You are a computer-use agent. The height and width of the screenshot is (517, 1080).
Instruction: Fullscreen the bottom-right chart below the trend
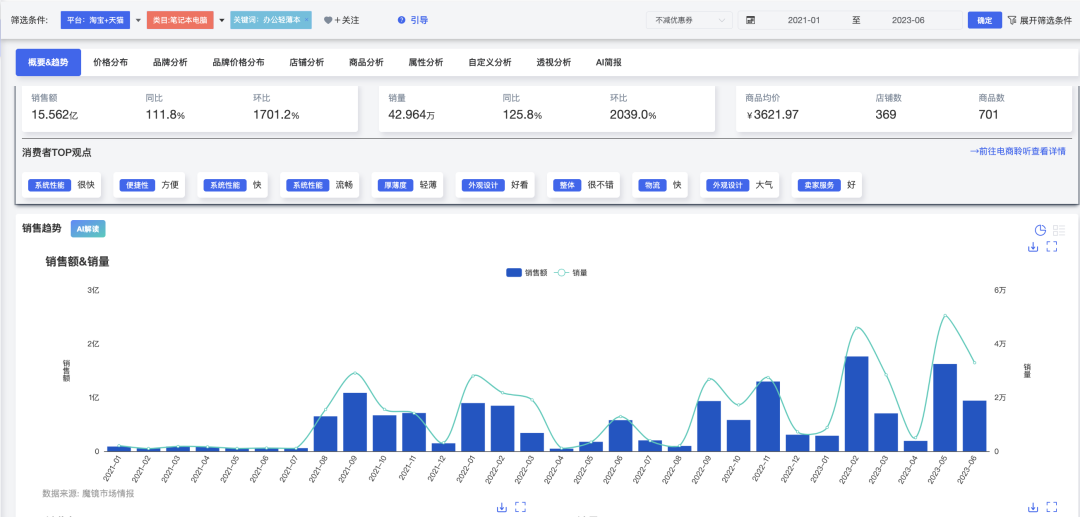(x=1052, y=507)
